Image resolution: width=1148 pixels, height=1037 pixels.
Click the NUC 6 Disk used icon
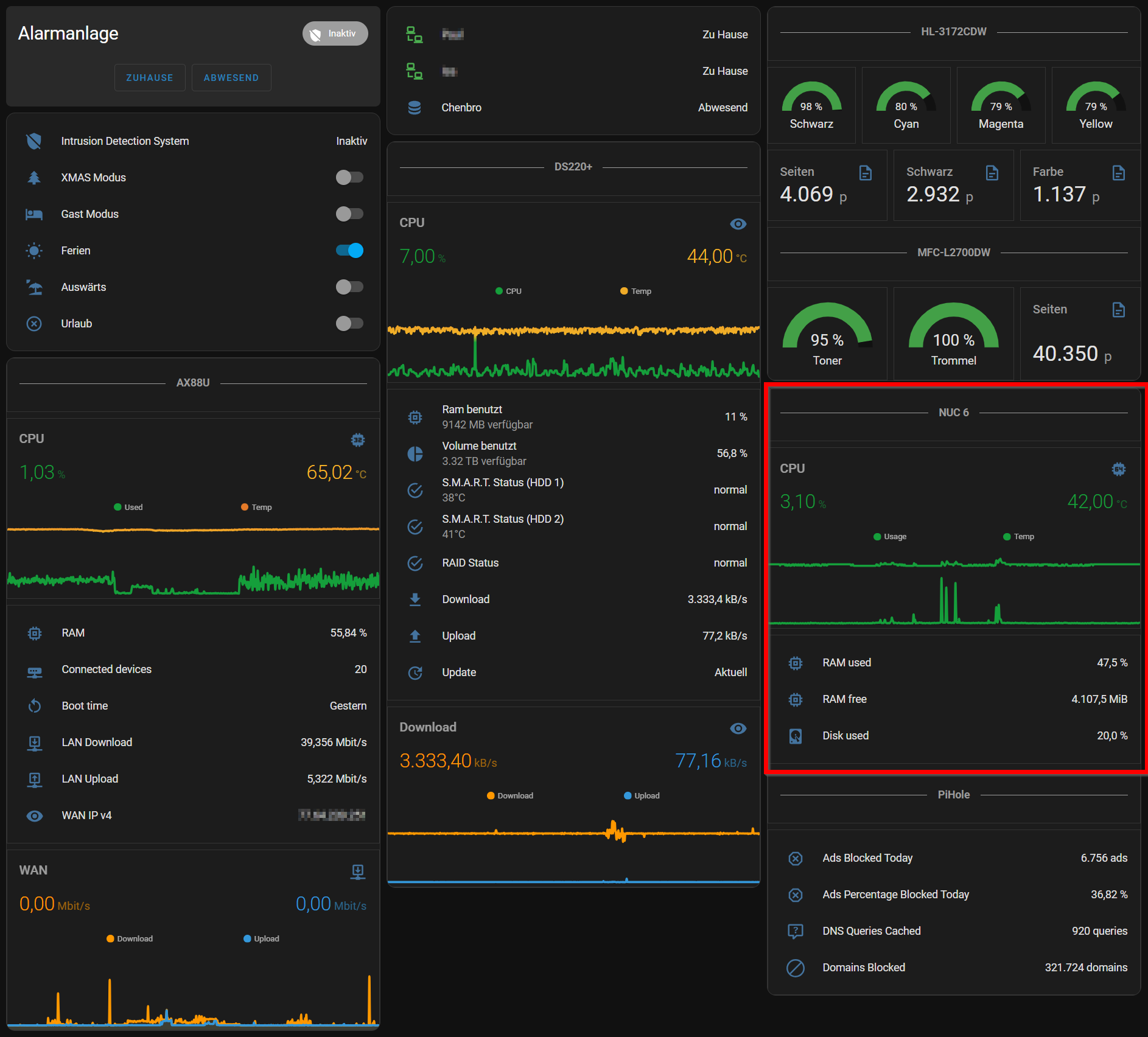tap(796, 736)
